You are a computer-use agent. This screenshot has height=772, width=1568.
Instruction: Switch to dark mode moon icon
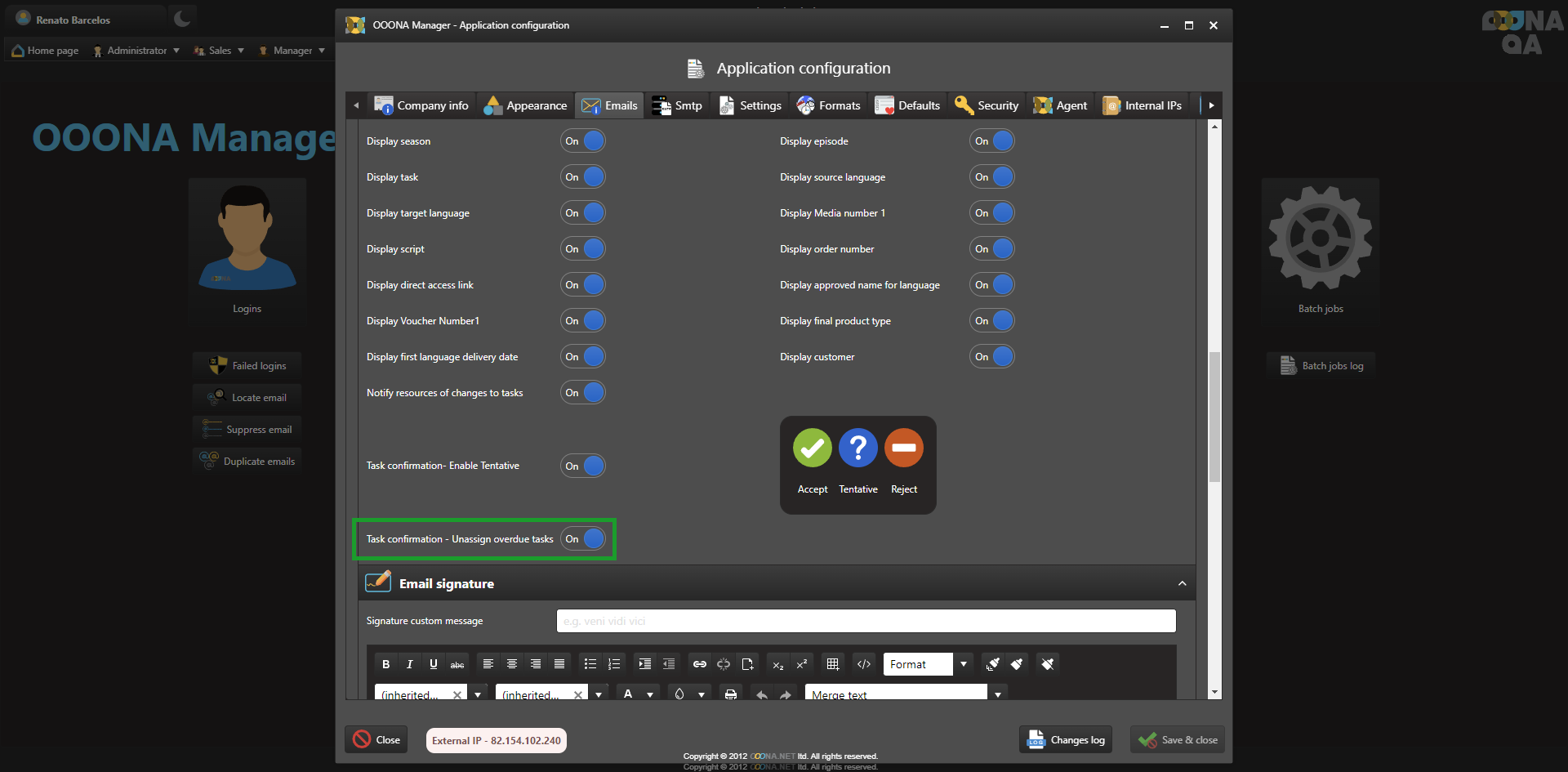[x=182, y=19]
